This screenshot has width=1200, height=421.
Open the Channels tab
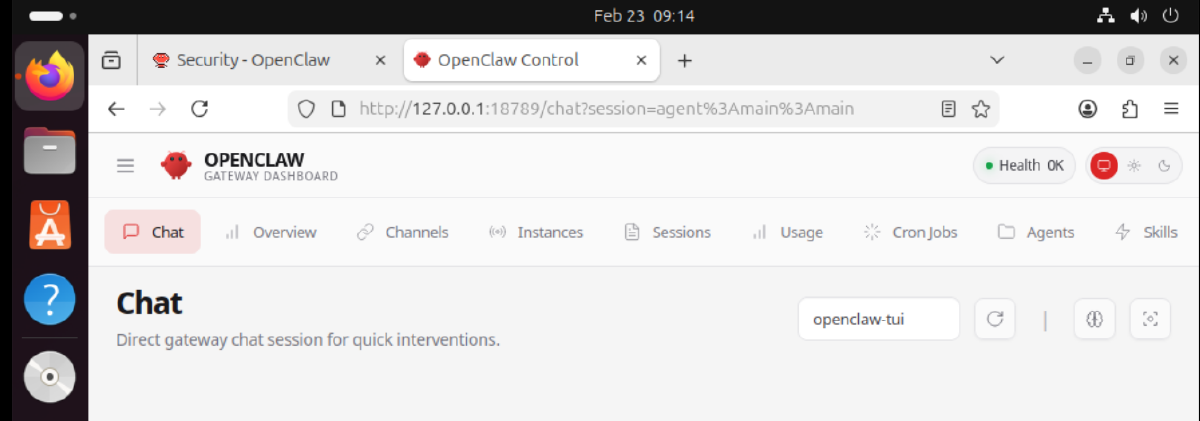pos(403,232)
